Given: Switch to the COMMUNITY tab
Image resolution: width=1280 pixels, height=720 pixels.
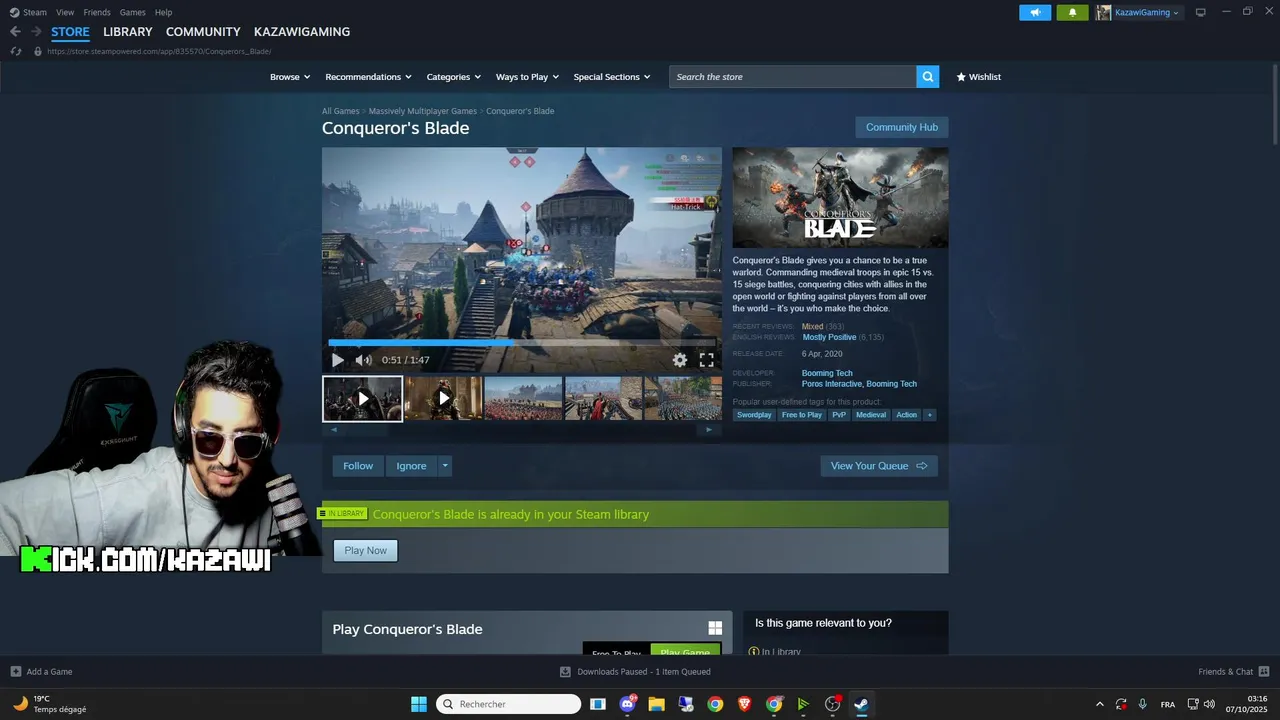Looking at the screenshot, I should click(x=203, y=32).
